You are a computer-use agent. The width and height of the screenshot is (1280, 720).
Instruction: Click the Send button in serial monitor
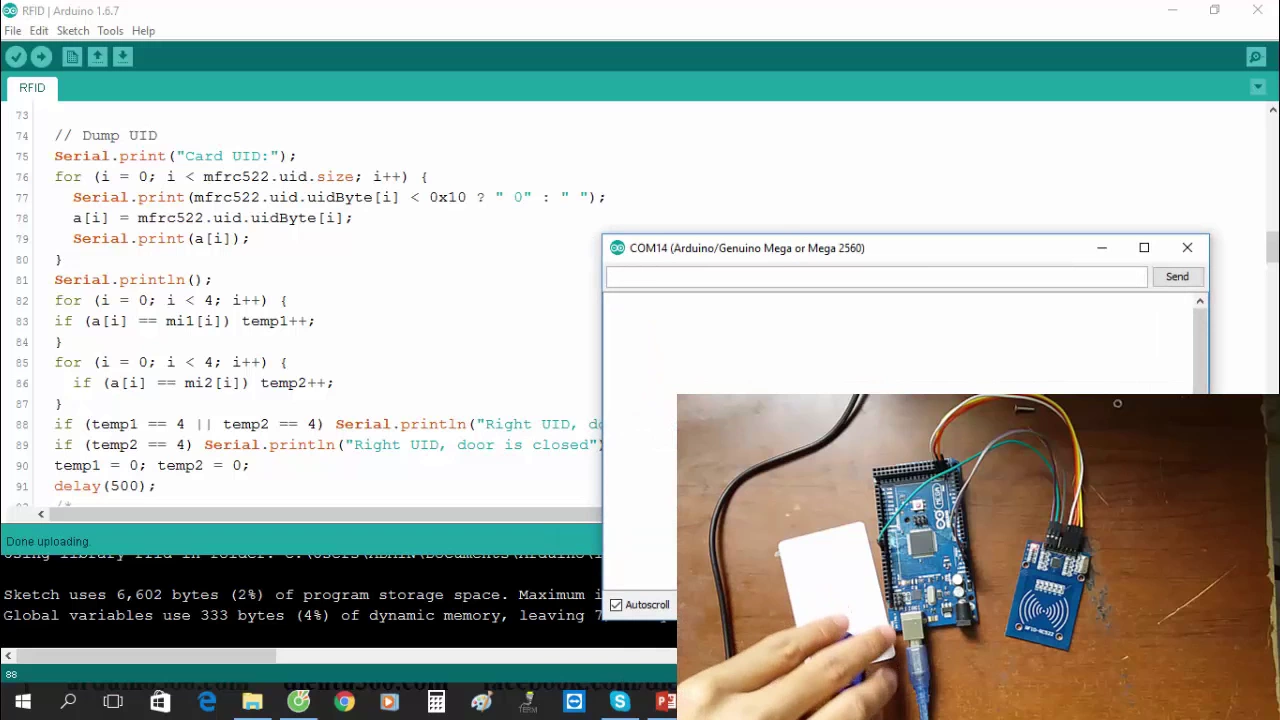(x=1177, y=277)
